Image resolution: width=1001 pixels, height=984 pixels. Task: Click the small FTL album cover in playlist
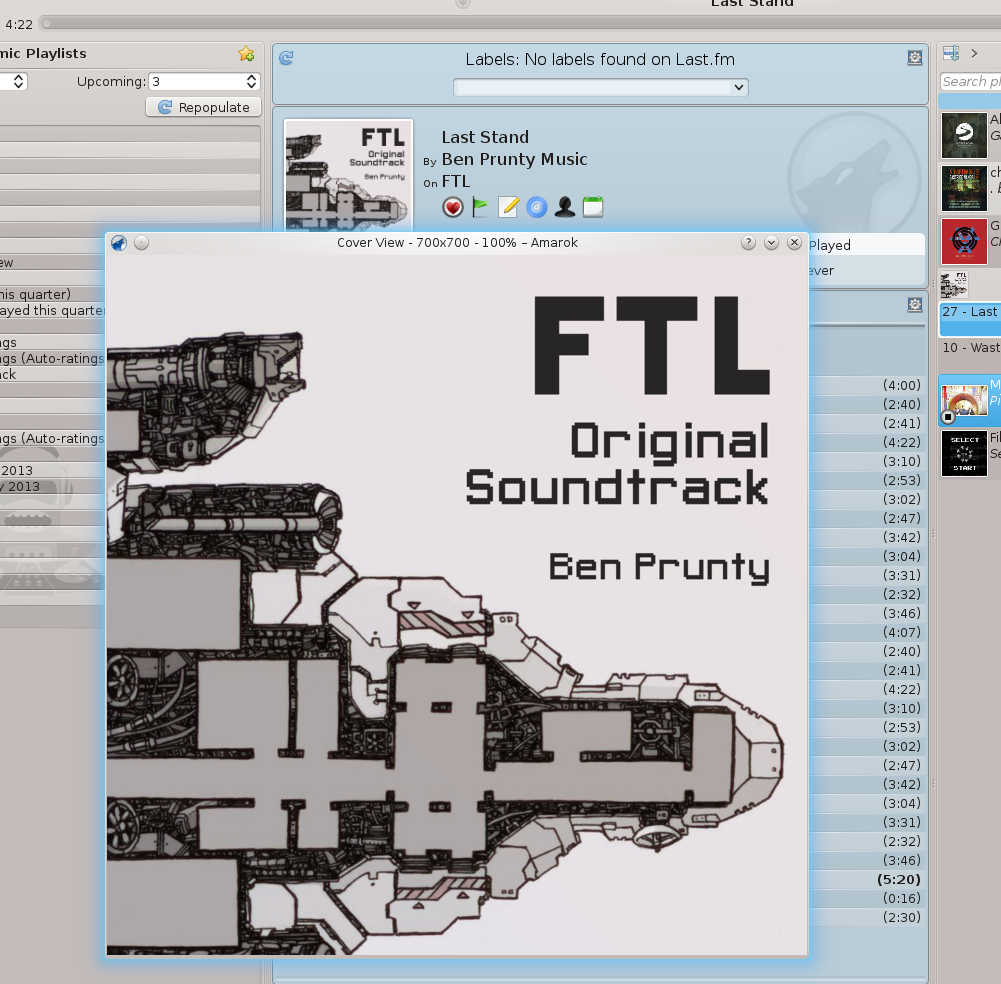coord(954,284)
